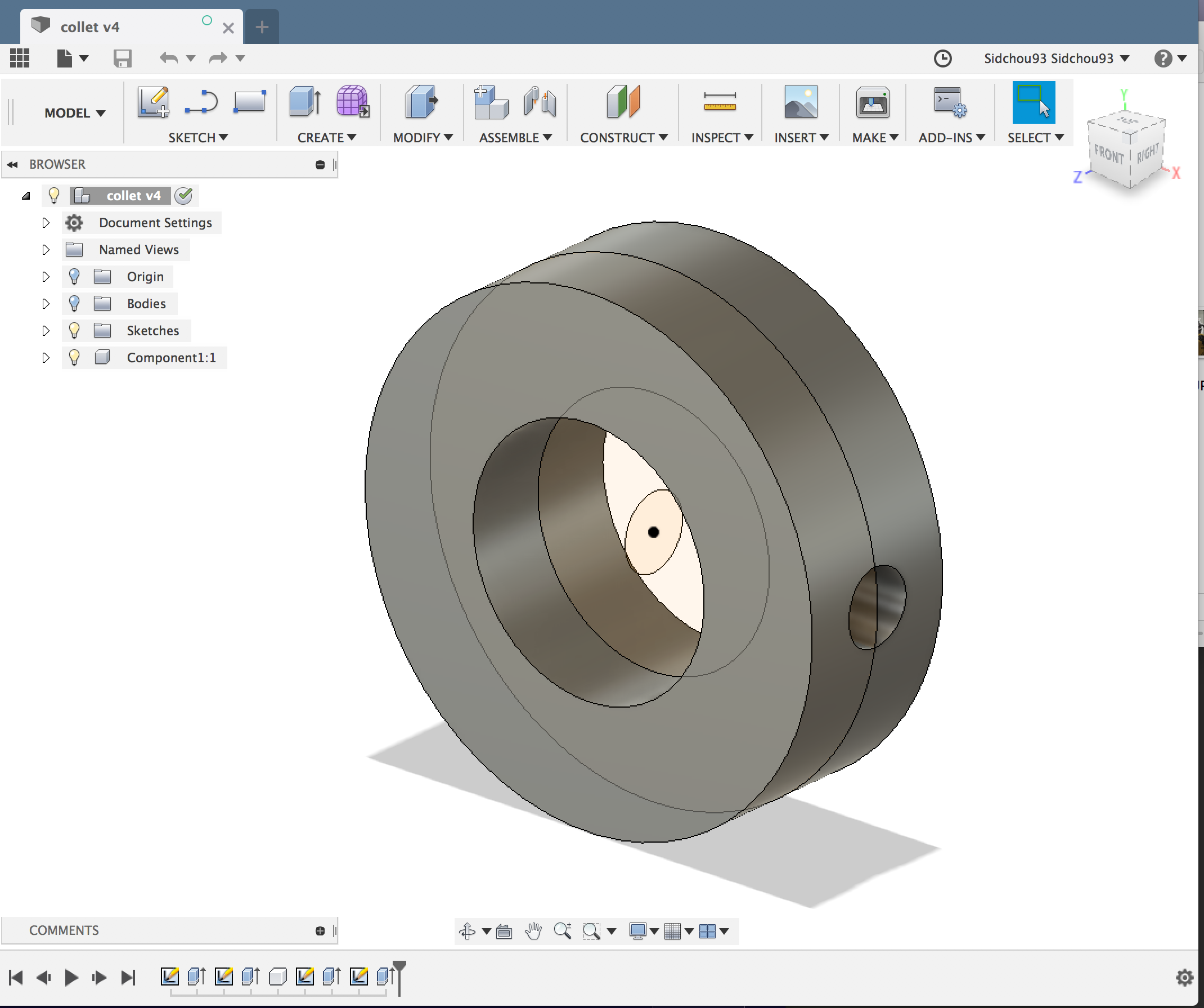
Task: Expand the Named Views node
Action: coord(46,250)
